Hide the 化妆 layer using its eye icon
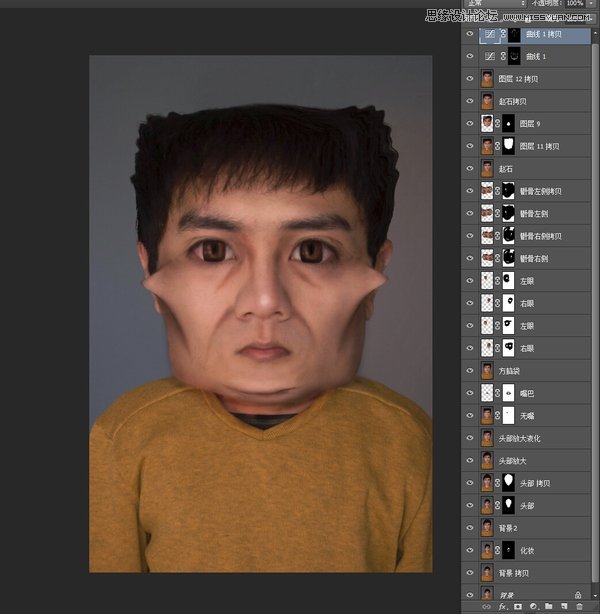600x614 pixels. [470, 550]
